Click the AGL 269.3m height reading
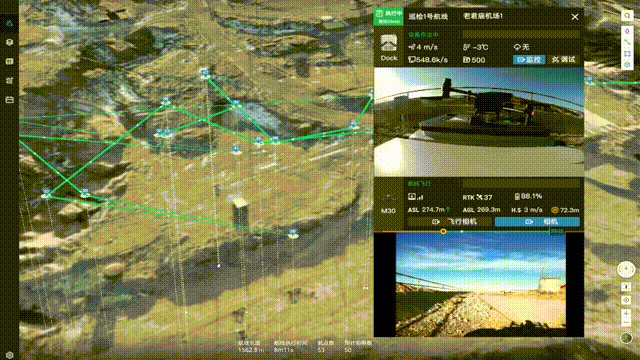 482,209
